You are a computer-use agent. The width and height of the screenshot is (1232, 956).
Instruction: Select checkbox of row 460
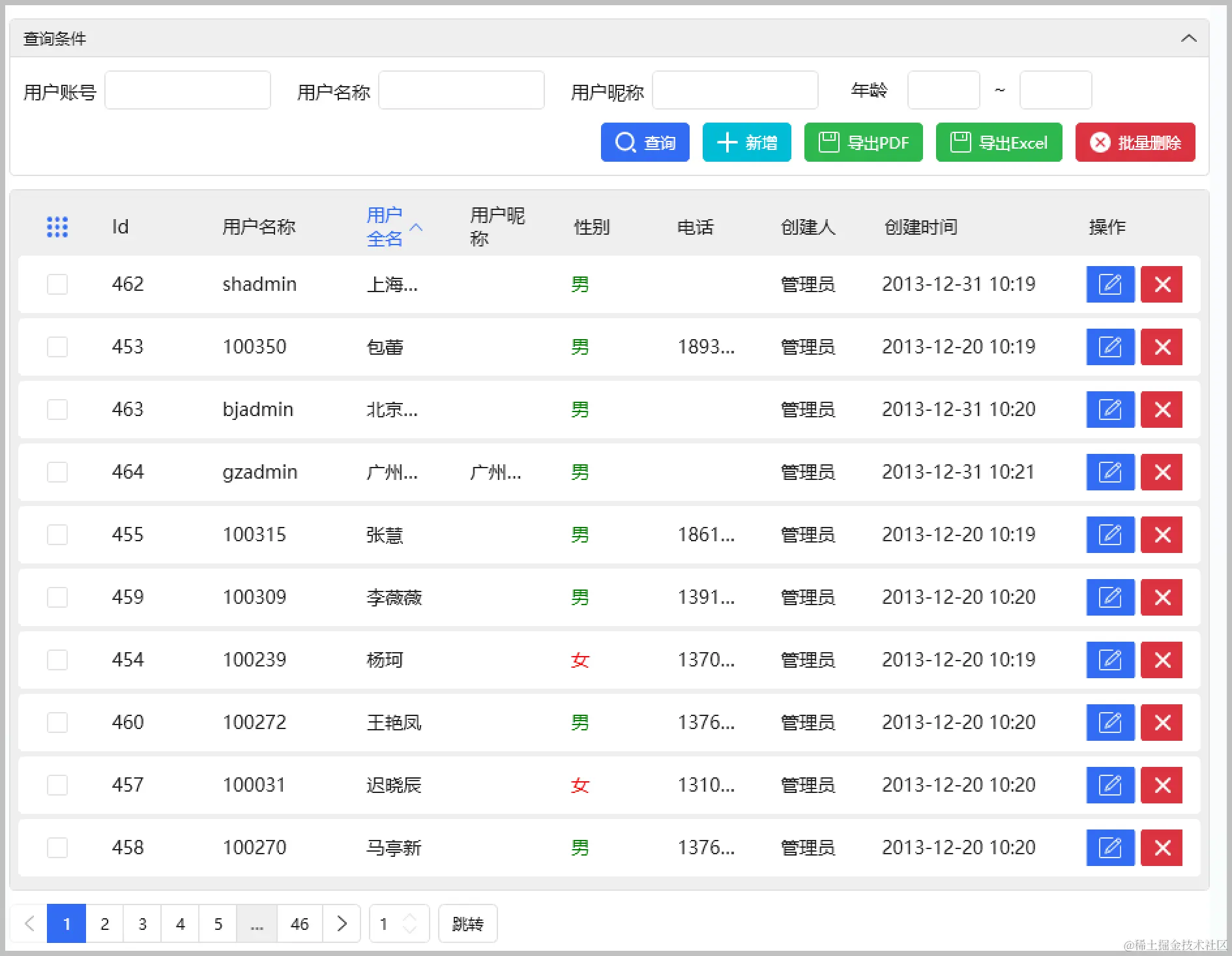(x=57, y=723)
